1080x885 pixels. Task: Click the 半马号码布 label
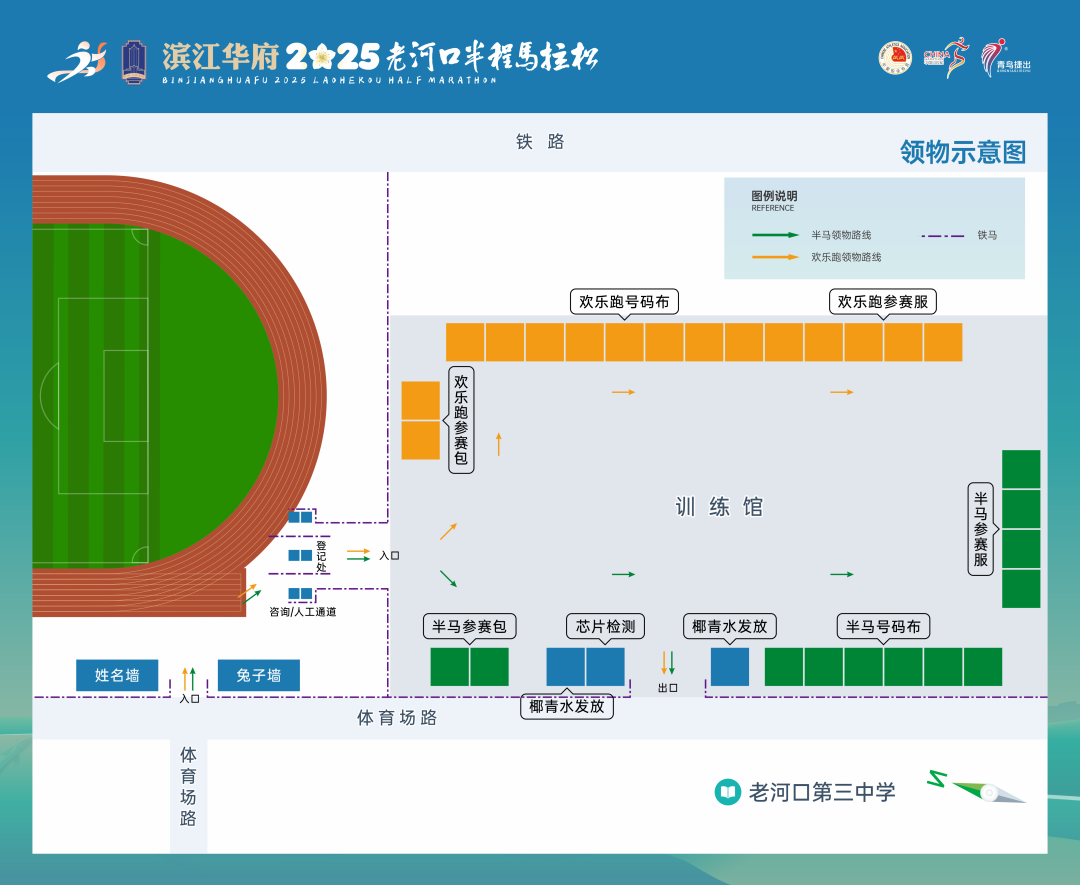click(883, 627)
